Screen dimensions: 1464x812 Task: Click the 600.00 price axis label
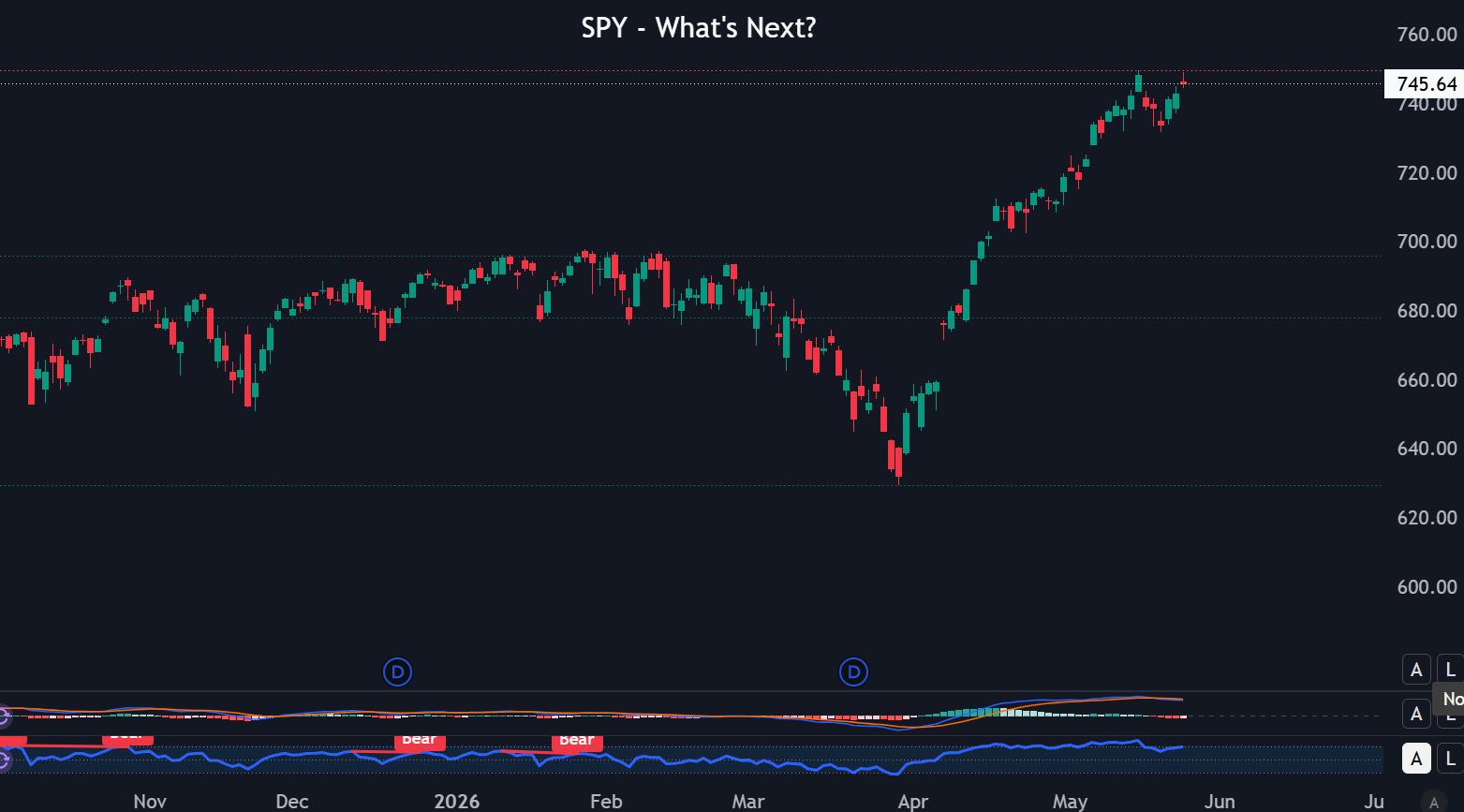click(x=1427, y=587)
